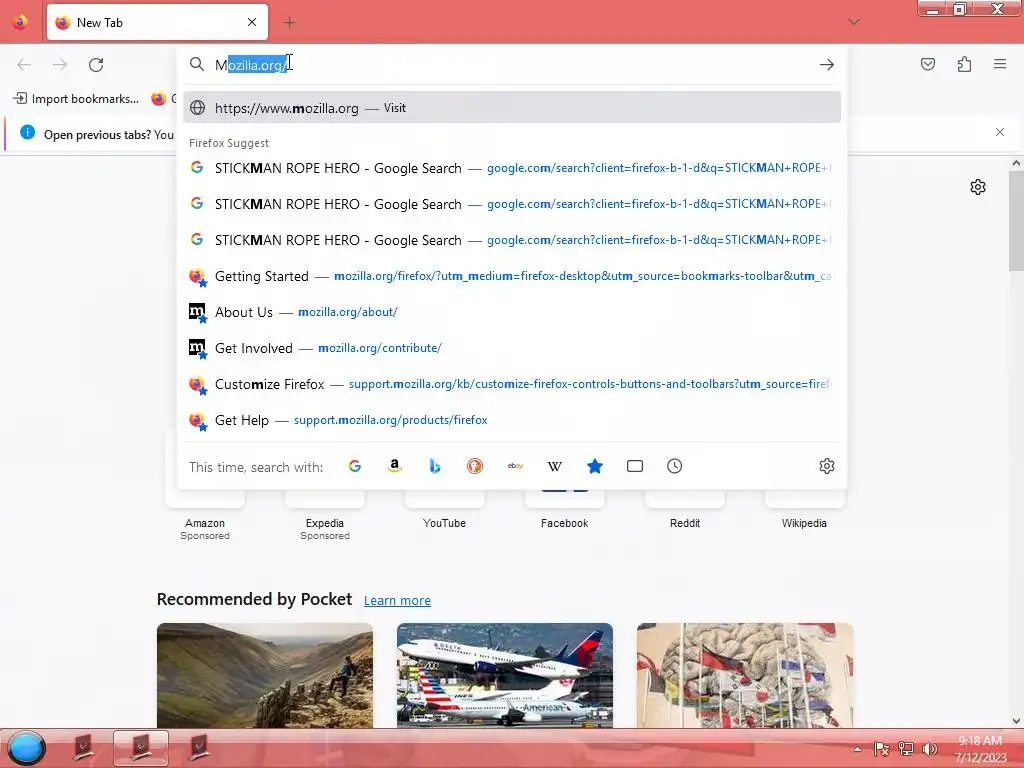This screenshot has width=1024, height=768.
Task: Search this time with Google icon
Action: (355, 466)
